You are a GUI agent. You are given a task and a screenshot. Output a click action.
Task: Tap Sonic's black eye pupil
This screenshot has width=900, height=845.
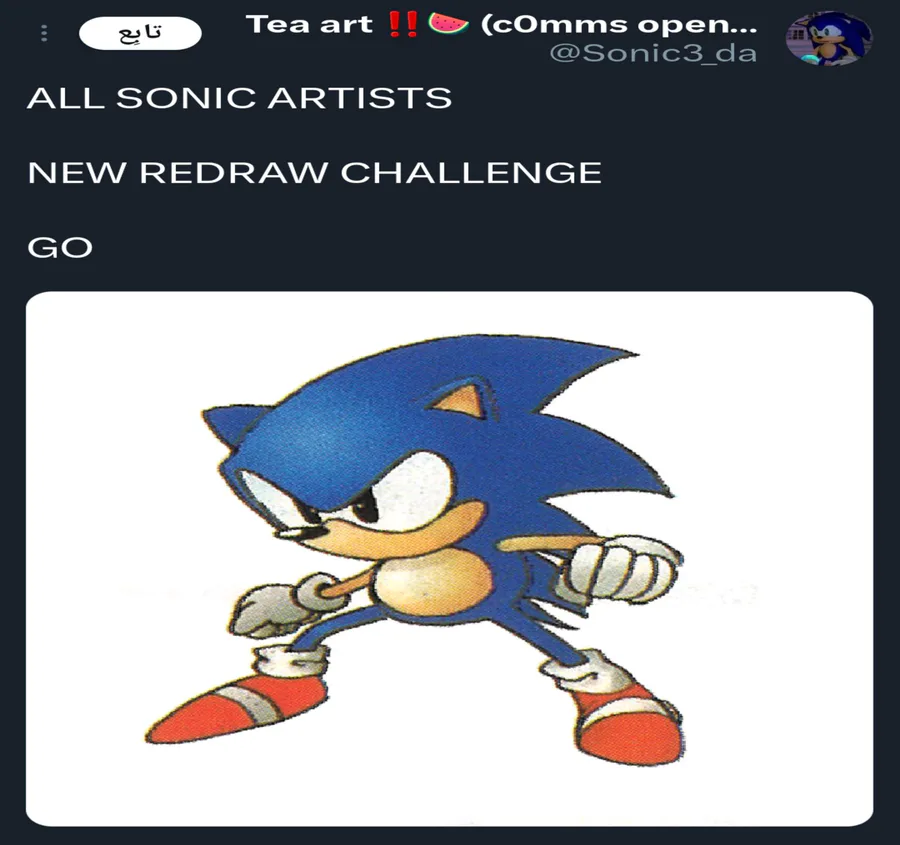(366, 510)
